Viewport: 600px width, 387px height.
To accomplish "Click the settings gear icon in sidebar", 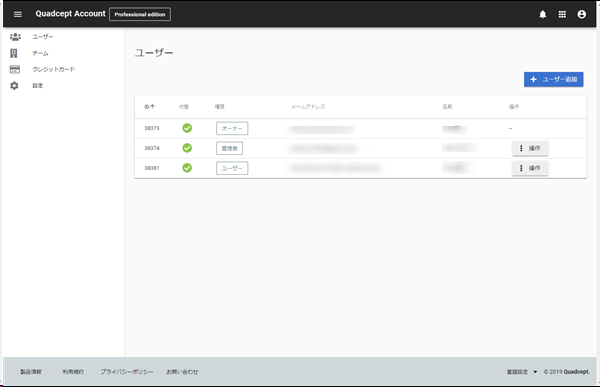I will click(14, 86).
